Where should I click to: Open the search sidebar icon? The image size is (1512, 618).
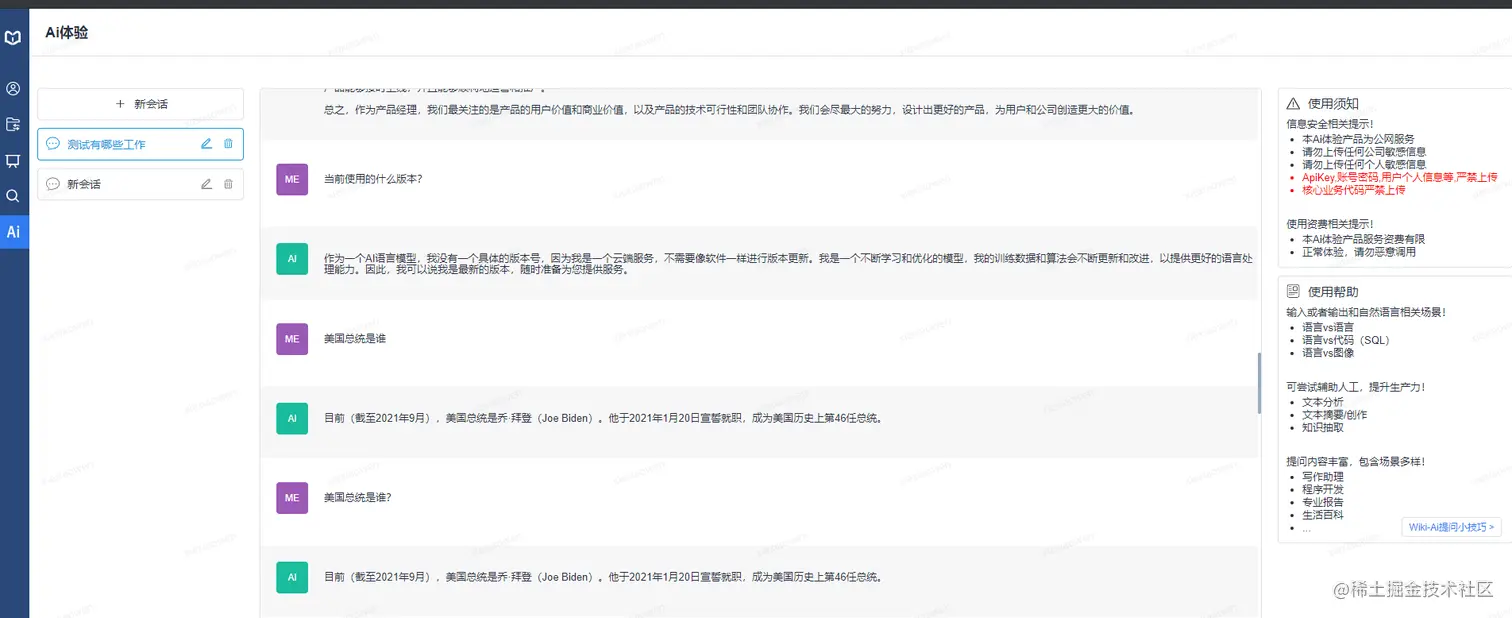coord(13,196)
